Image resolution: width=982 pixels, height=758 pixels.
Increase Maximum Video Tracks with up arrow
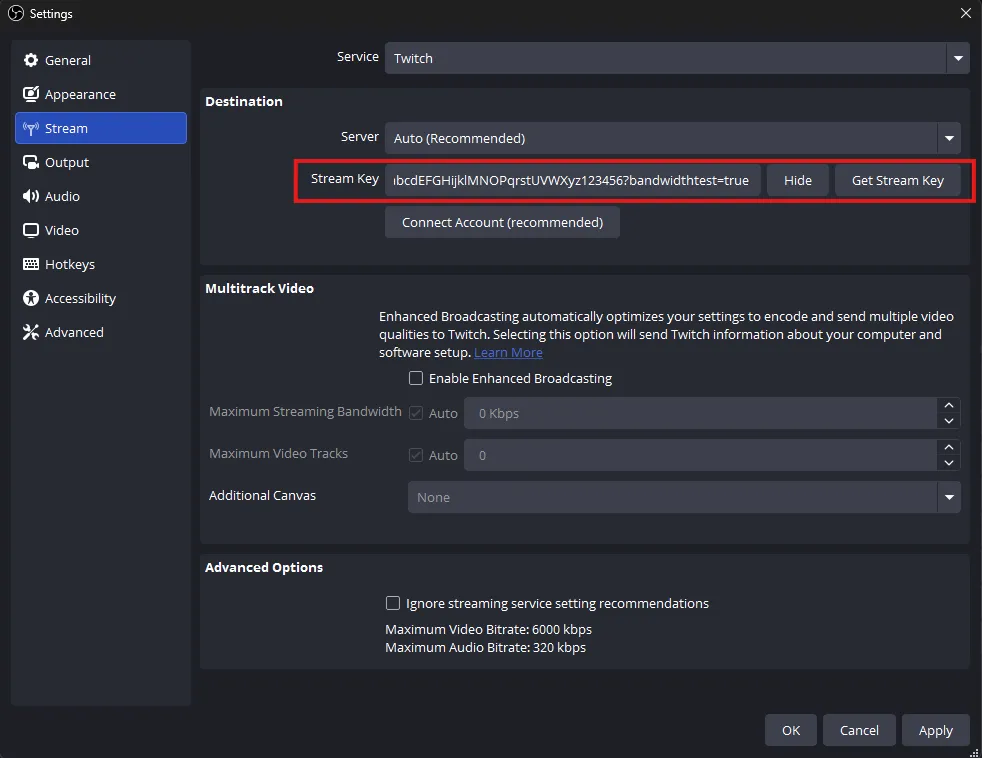[949, 447]
